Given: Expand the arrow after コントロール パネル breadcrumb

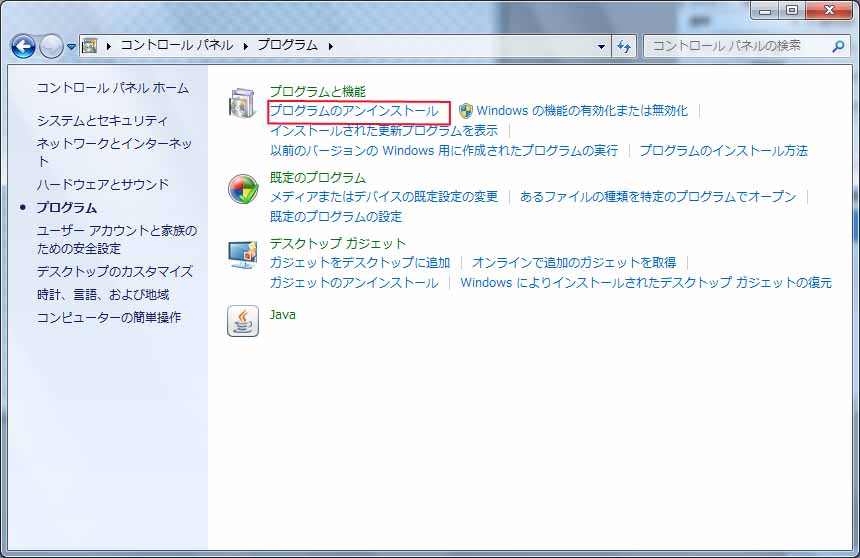Looking at the screenshot, I should (246, 46).
